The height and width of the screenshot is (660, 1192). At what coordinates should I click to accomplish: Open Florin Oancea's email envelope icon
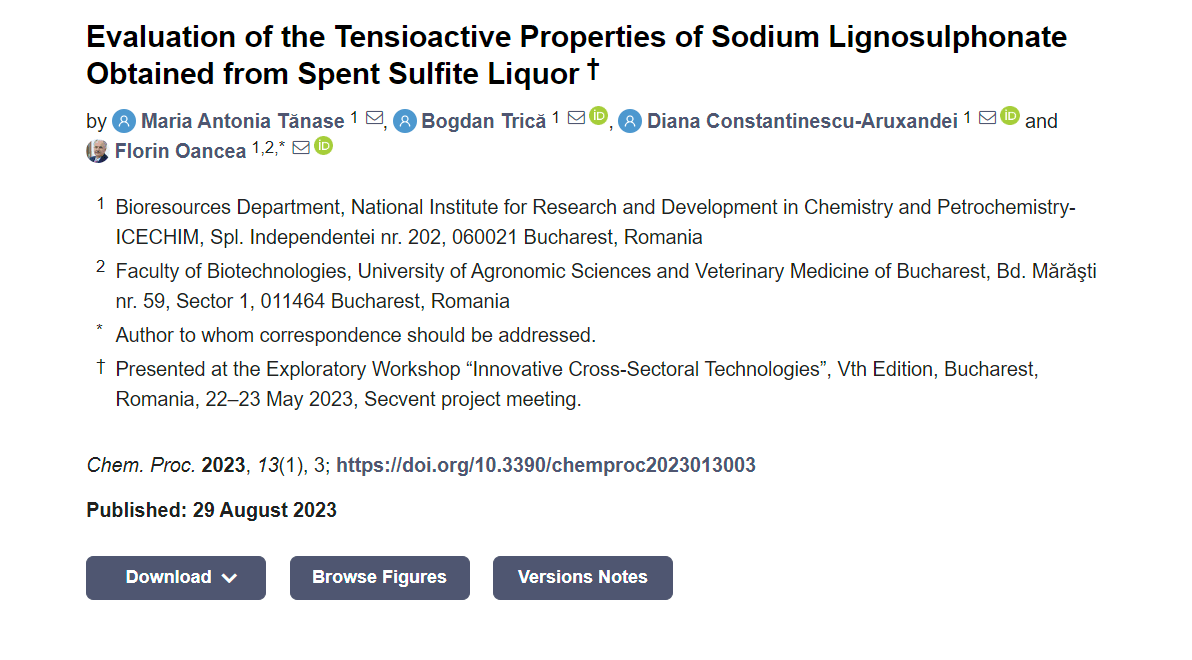(x=301, y=148)
